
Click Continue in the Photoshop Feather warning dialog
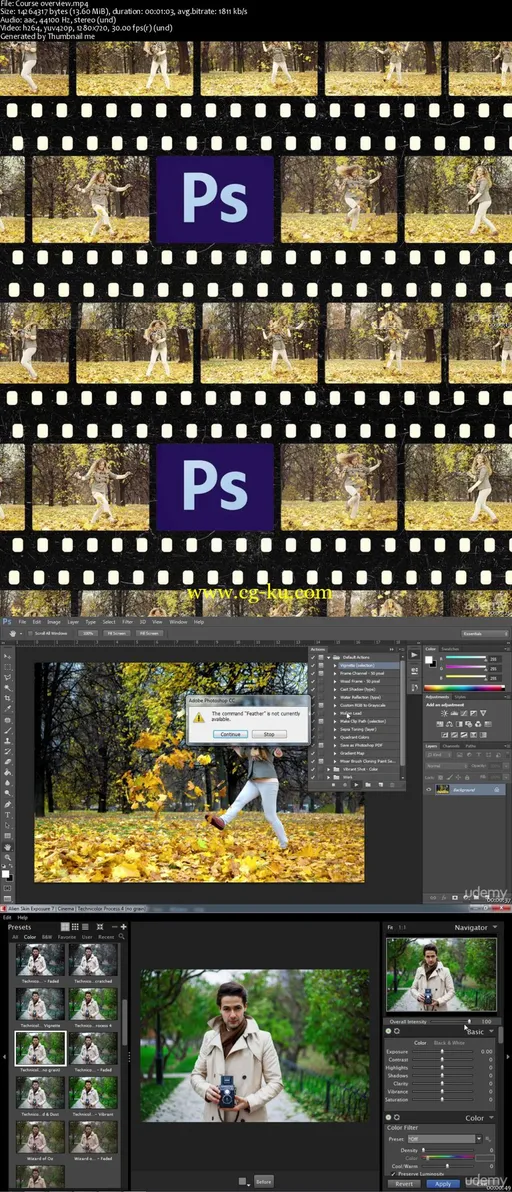coord(230,734)
